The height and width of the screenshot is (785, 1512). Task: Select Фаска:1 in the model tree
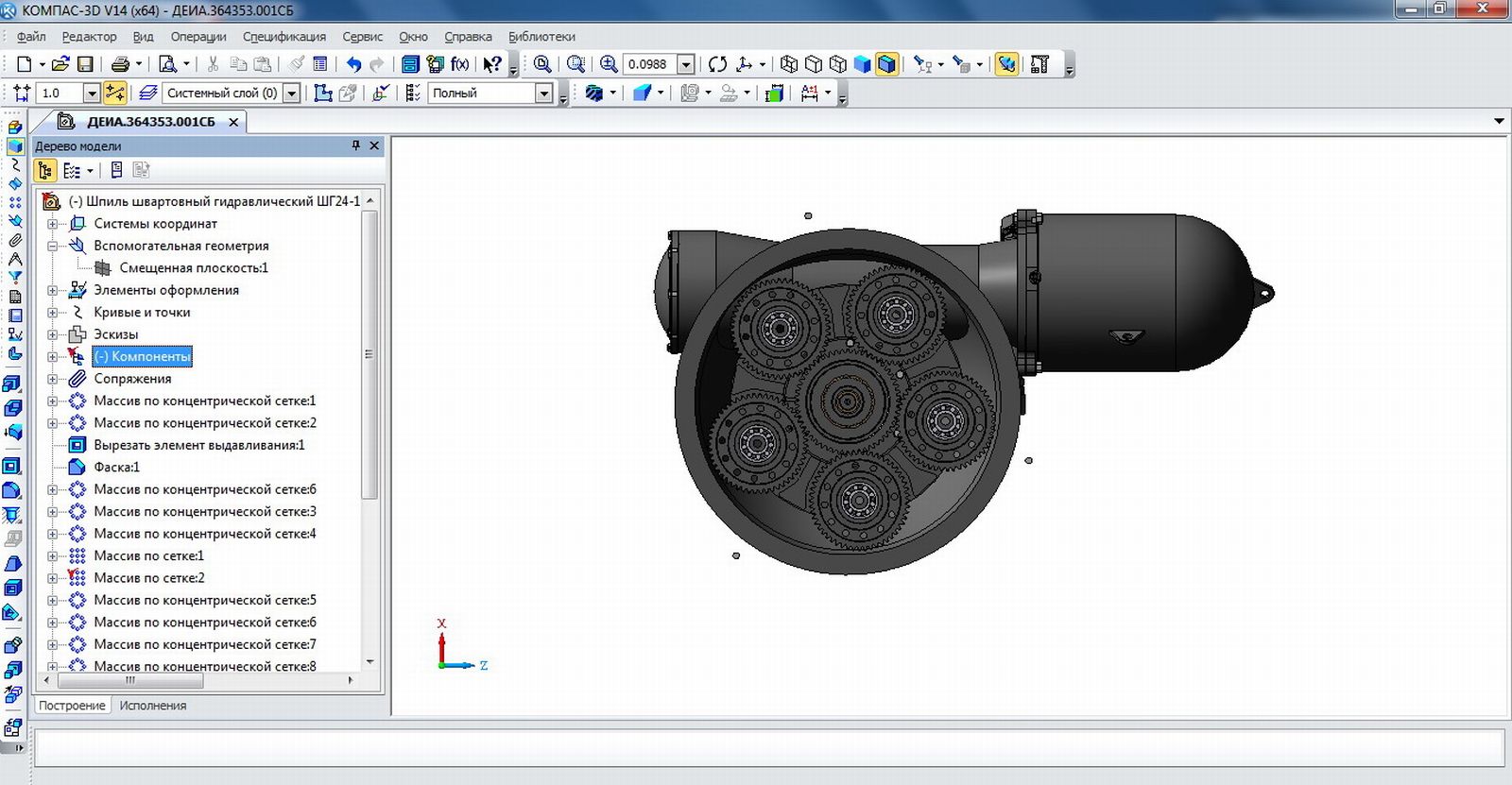pyautogui.click(x=116, y=468)
